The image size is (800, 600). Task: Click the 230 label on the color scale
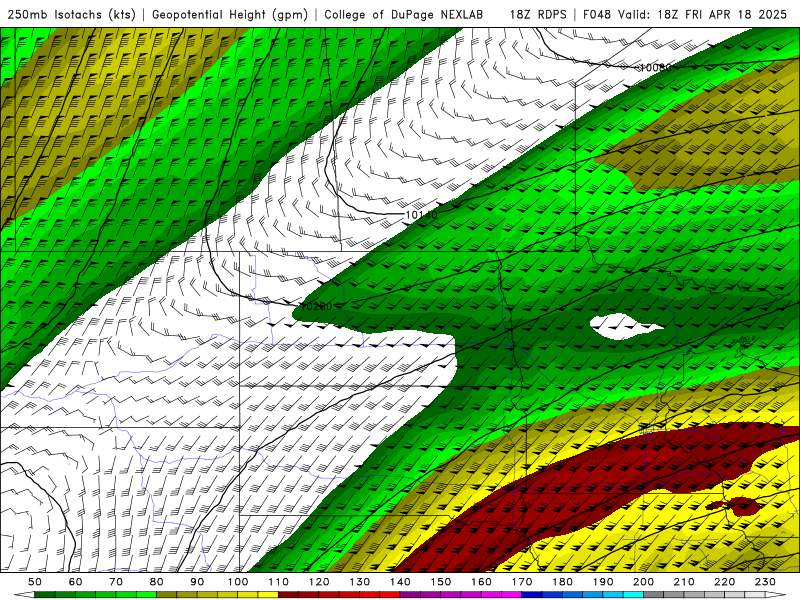pos(765,582)
